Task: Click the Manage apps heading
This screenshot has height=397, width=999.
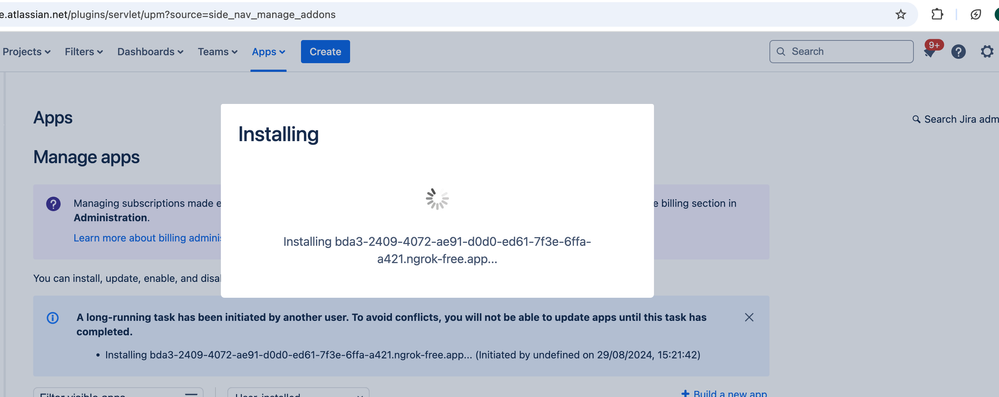Action: (x=86, y=157)
